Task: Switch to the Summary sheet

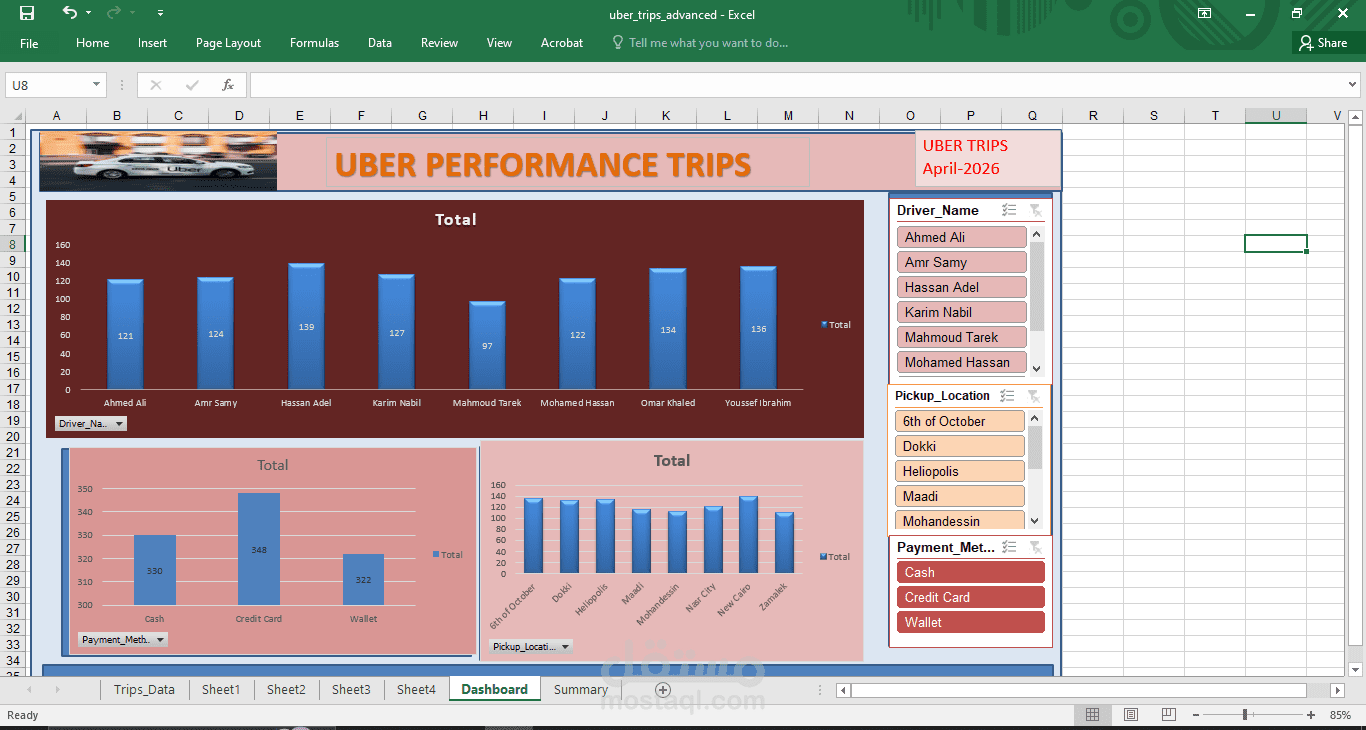Action: pos(581,689)
